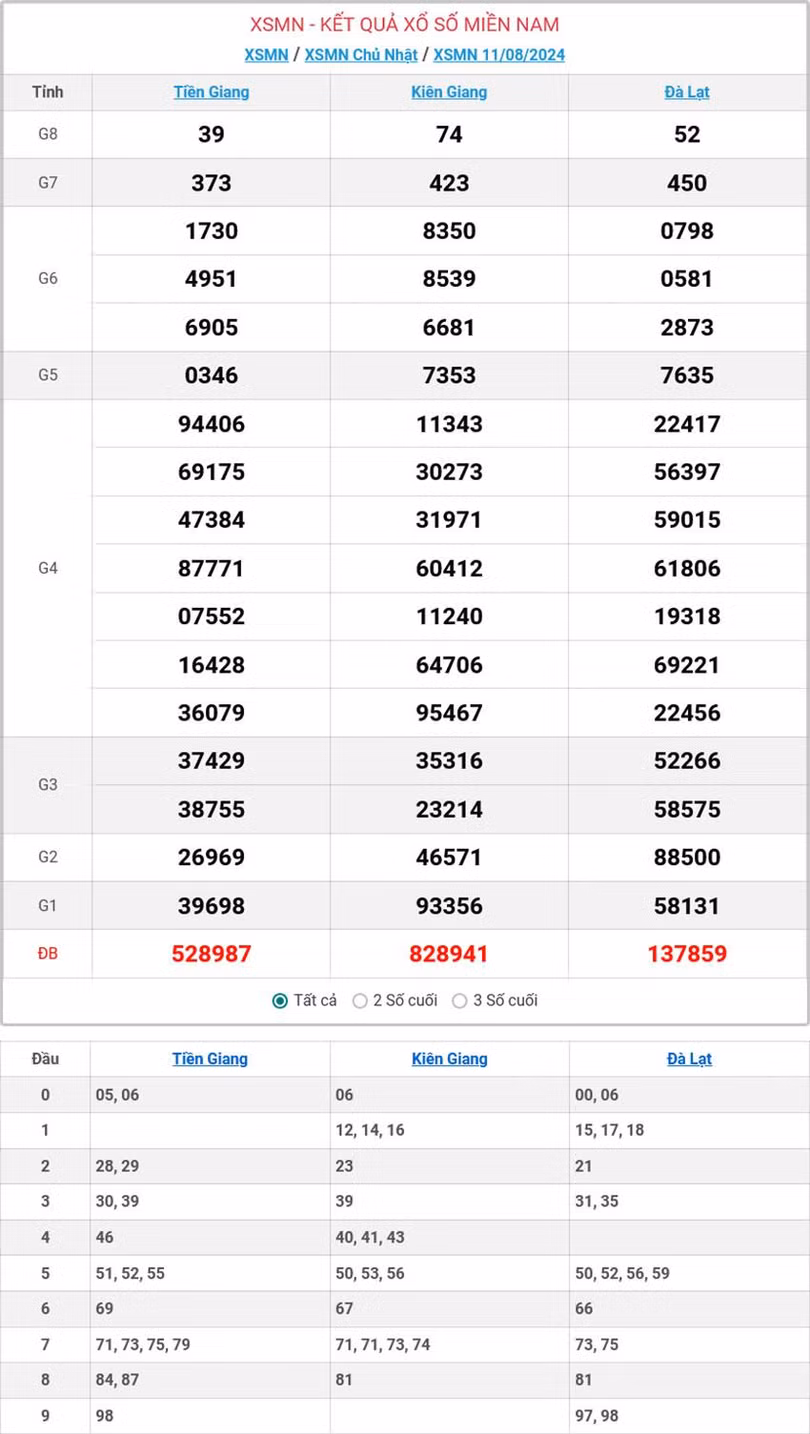Select the '3 Số cuối' radio option
The height and width of the screenshot is (1434, 810).
tap(460, 1001)
